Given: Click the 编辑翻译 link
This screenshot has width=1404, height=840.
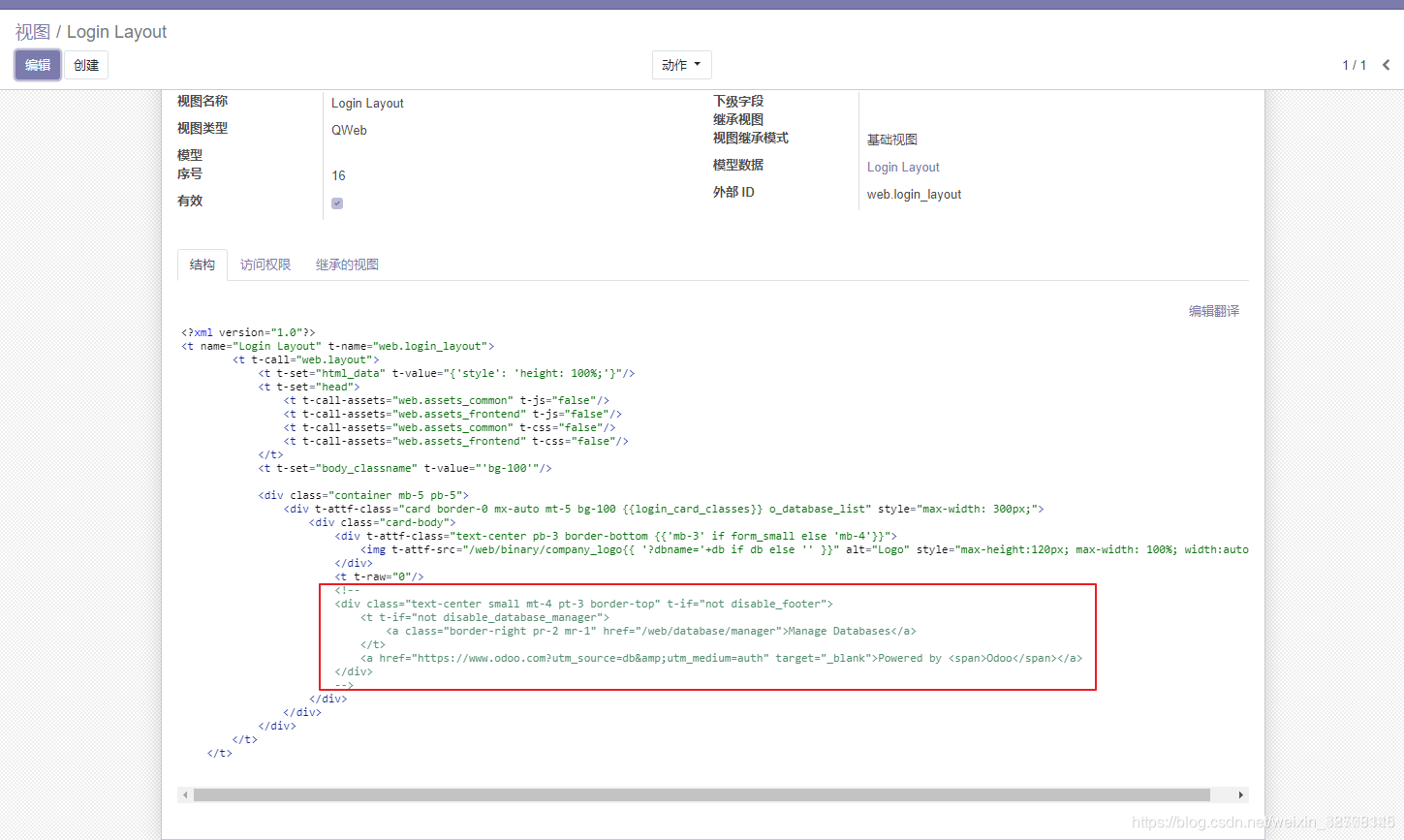Looking at the screenshot, I should pyautogui.click(x=1214, y=311).
